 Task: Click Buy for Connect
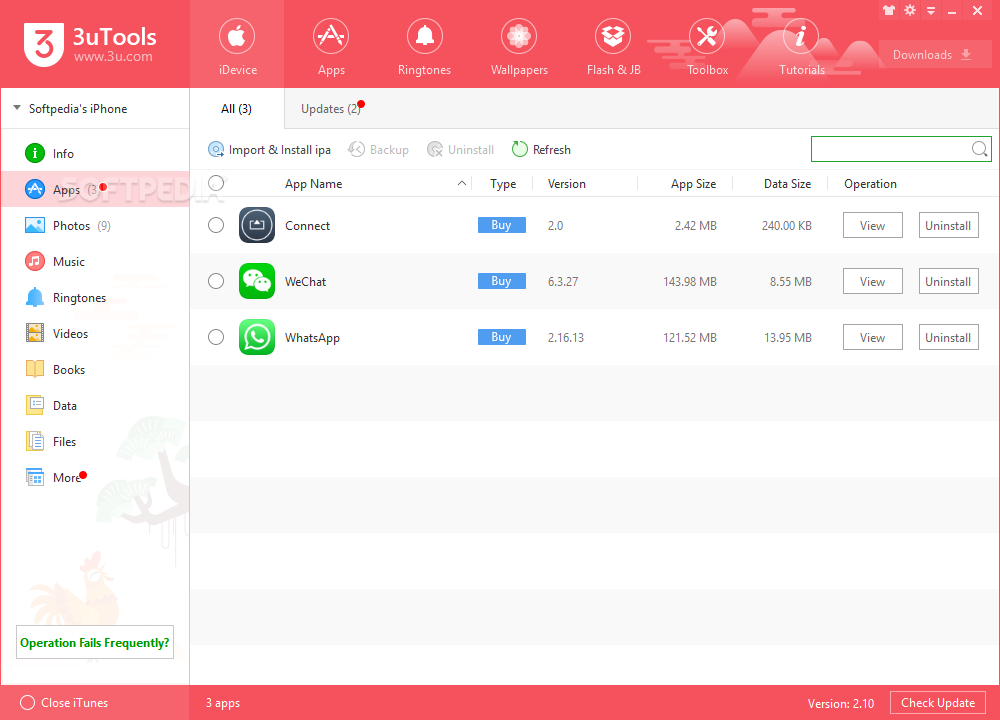click(x=502, y=225)
